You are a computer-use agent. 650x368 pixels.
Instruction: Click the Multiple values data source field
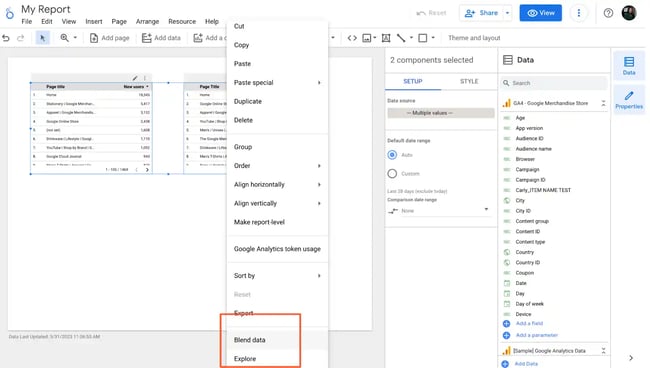tap(441, 113)
